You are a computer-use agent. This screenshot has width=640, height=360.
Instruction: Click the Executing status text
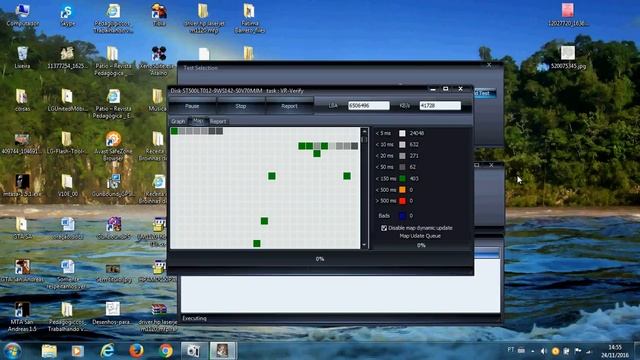click(194, 318)
